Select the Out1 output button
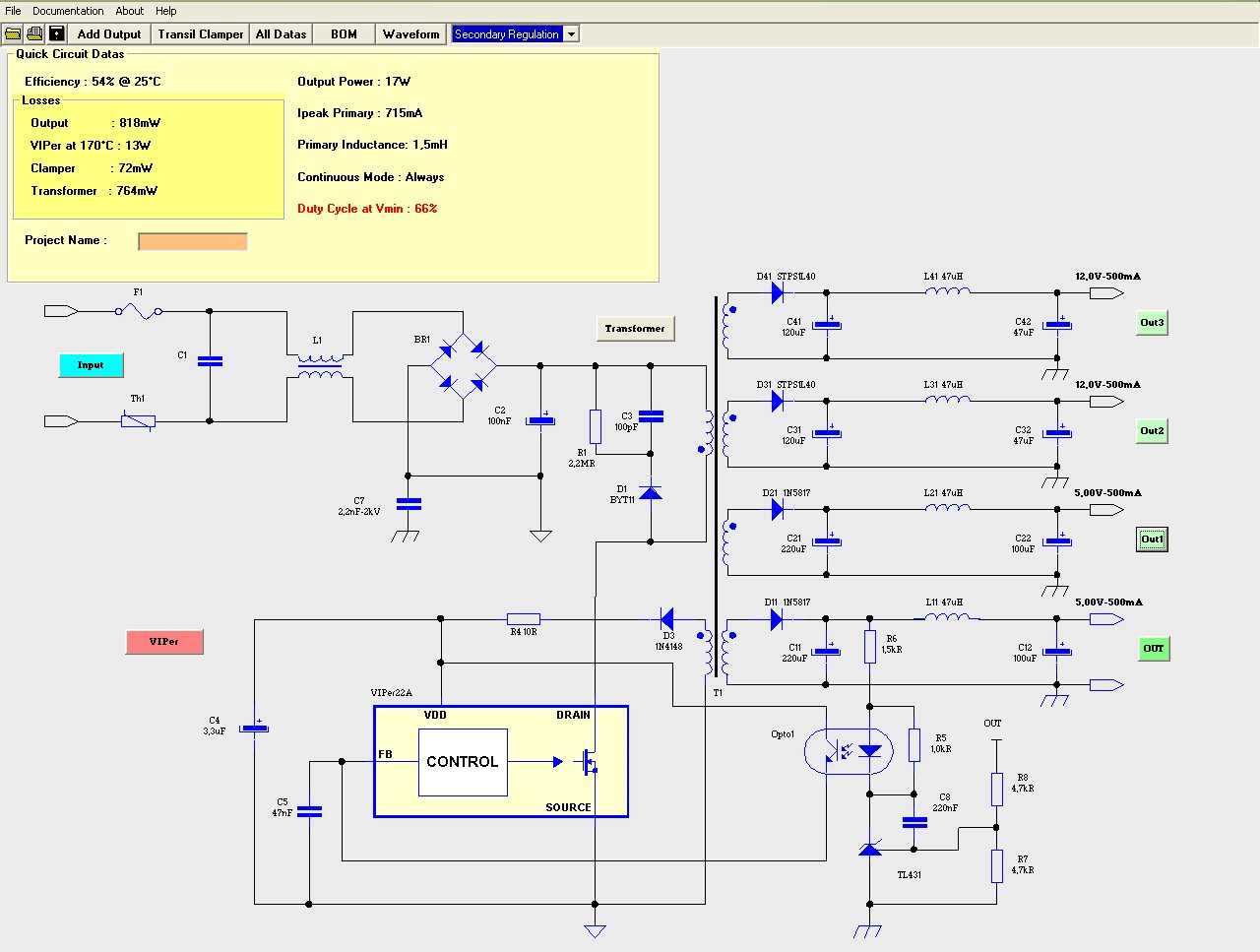This screenshot has height=952, width=1260. click(1152, 539)
